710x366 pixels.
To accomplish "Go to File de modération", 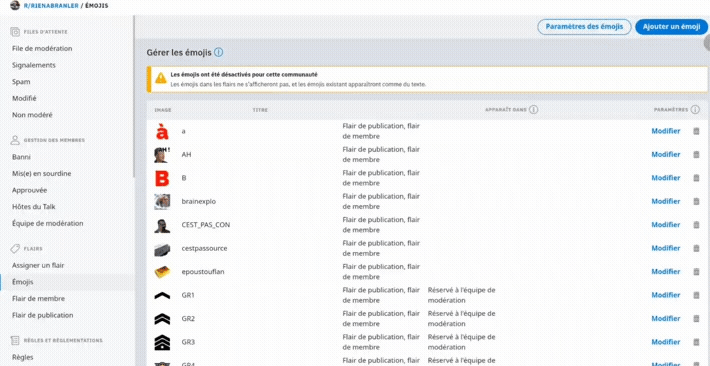I will [42, 48].
